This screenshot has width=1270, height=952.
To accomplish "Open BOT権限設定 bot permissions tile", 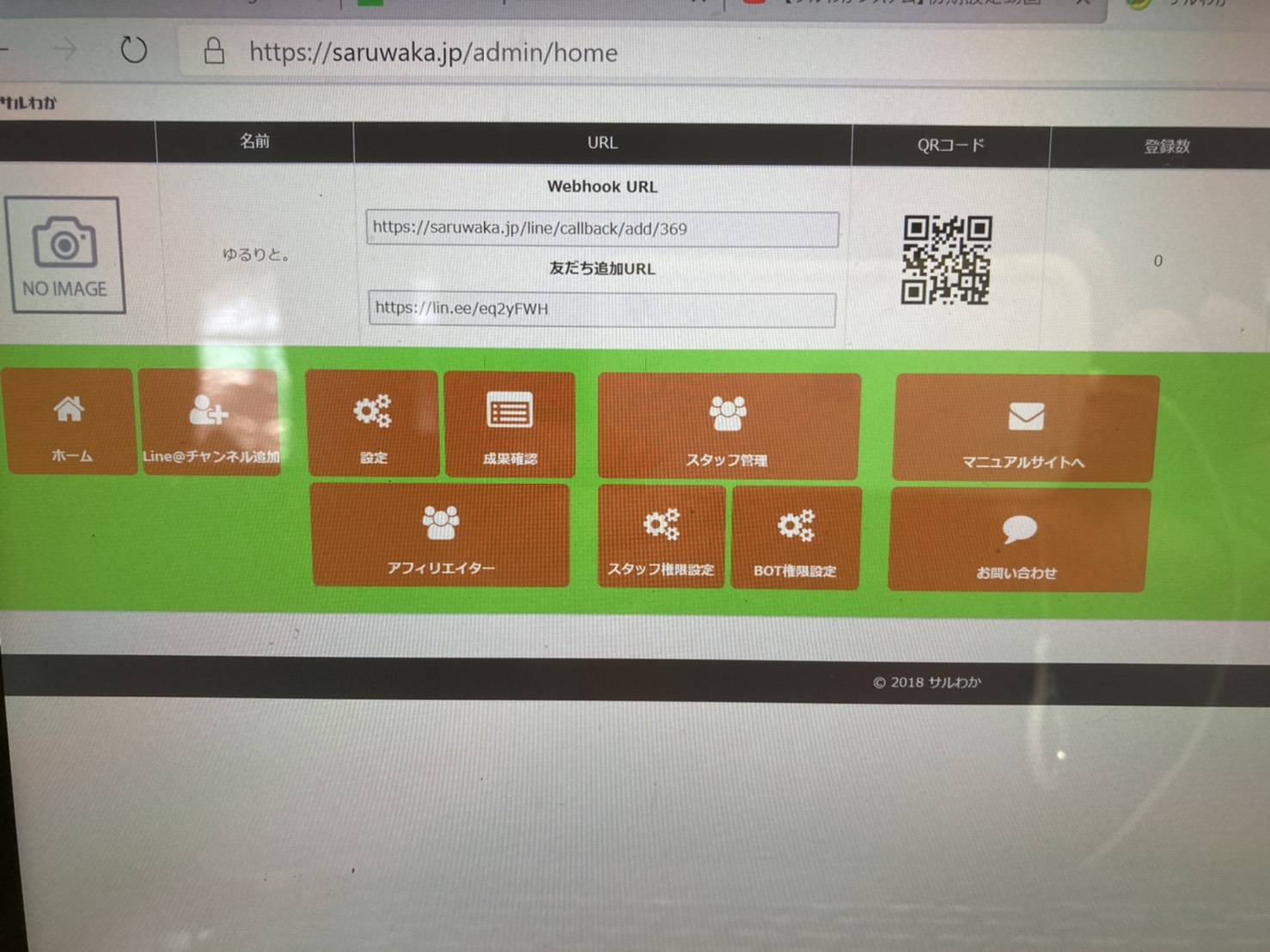I will coord(795,539).
